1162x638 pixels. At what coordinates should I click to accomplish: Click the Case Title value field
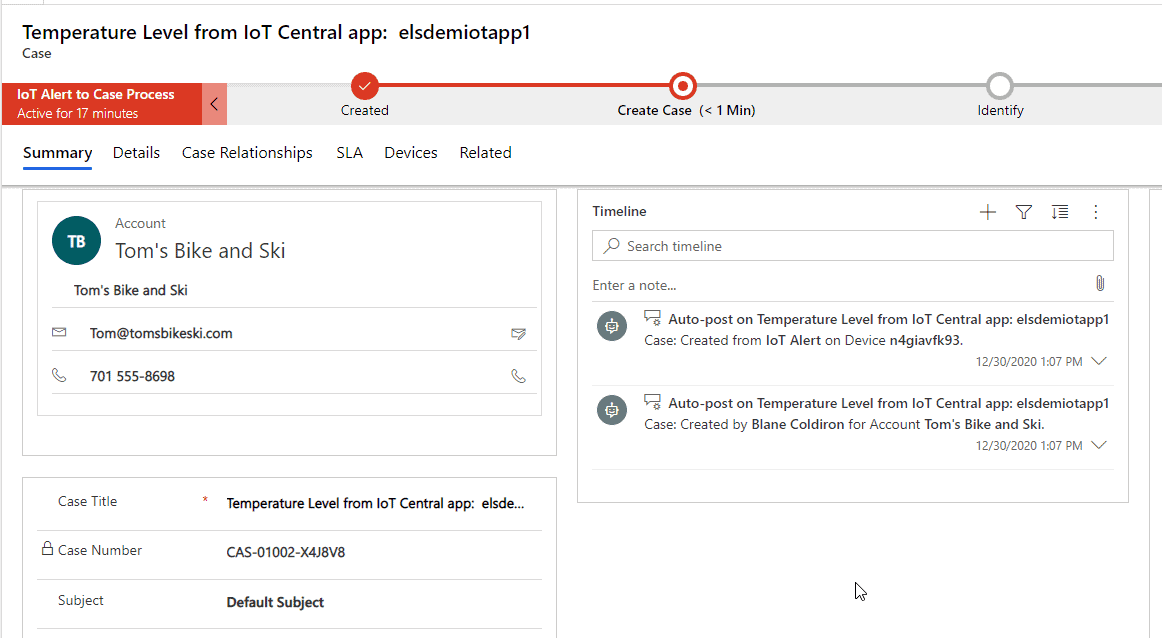point(376,504)
